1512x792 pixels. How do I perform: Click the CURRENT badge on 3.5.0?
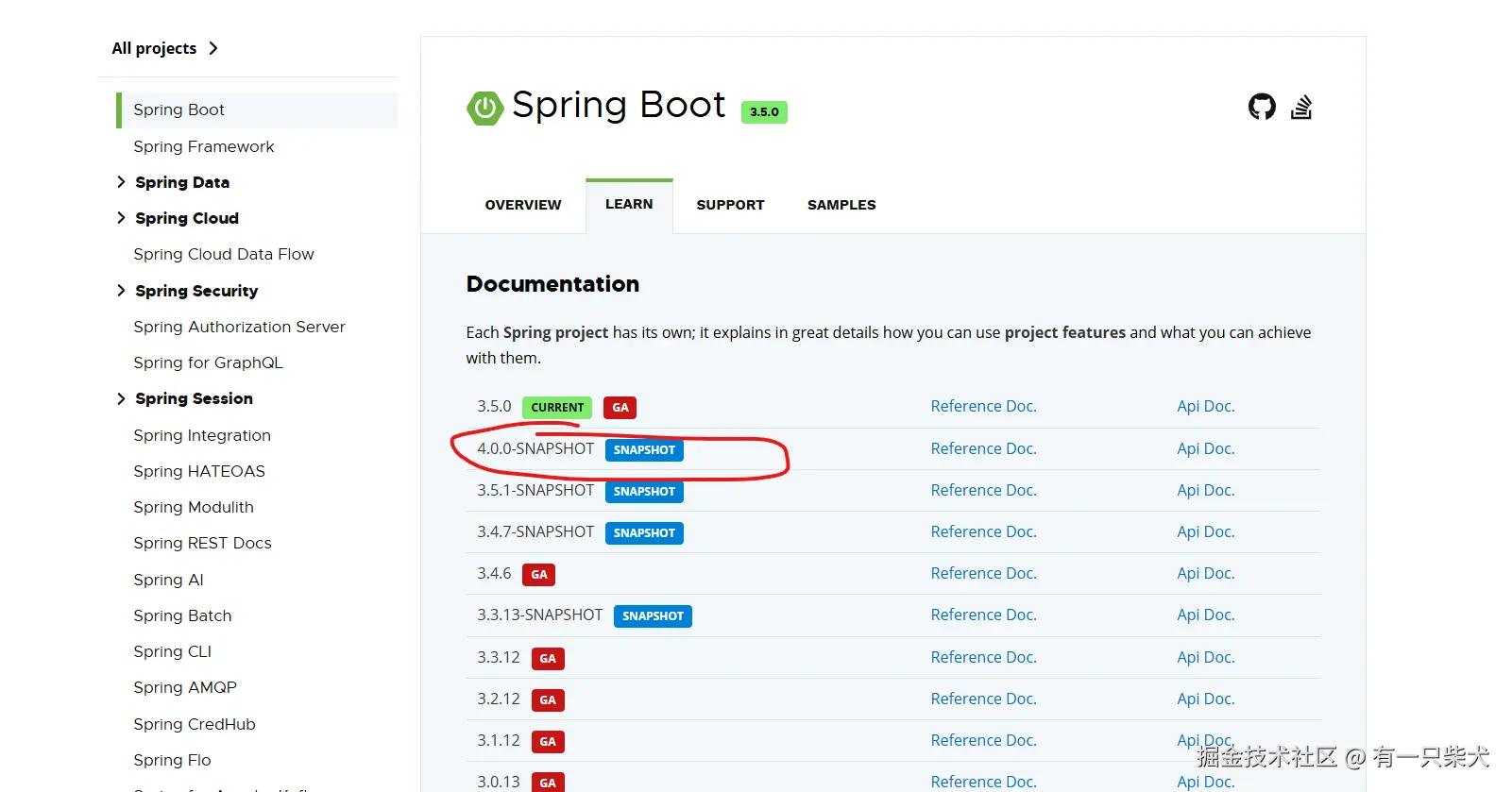pyautogui.click(x=557, y=408)
